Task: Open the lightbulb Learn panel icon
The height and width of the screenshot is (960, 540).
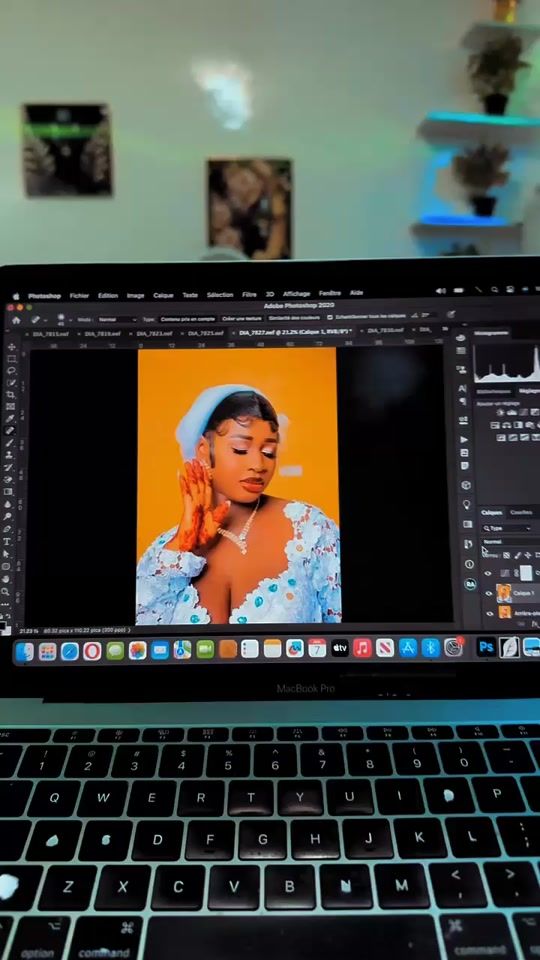Action: click(x=467, y=504)
